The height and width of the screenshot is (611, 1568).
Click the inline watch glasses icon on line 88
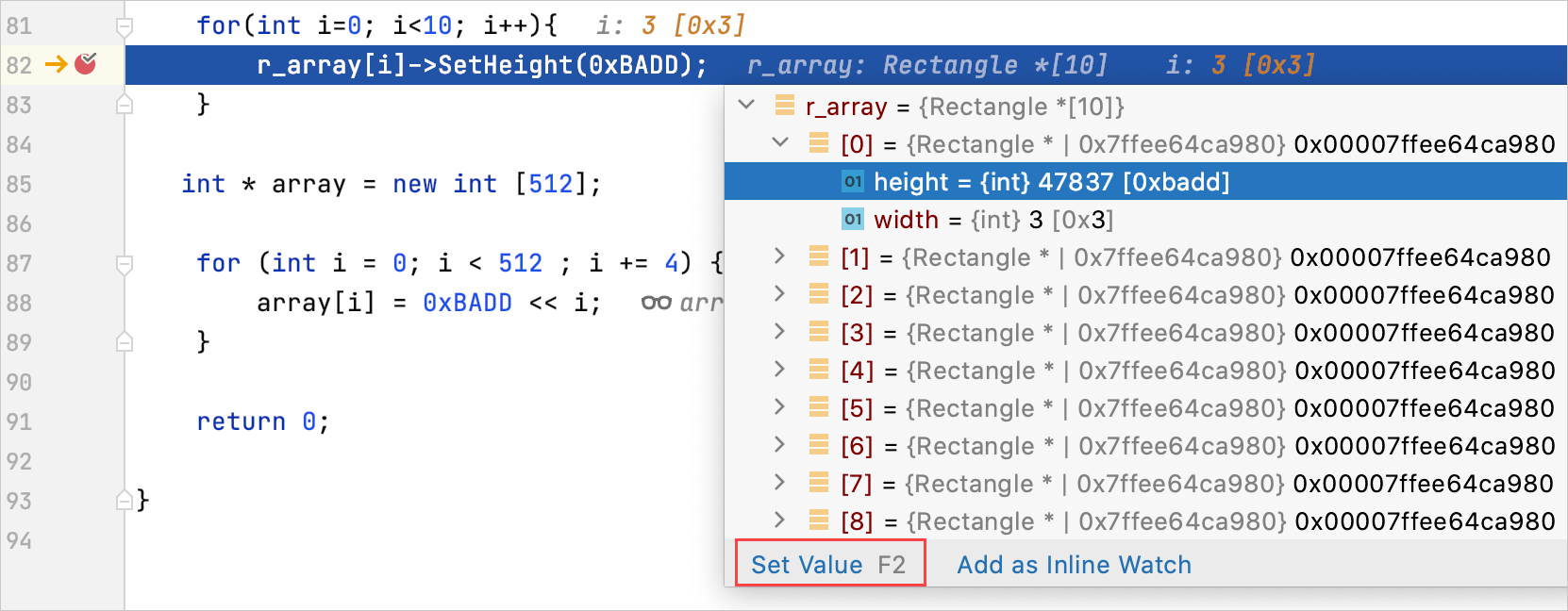pos(656,303)
